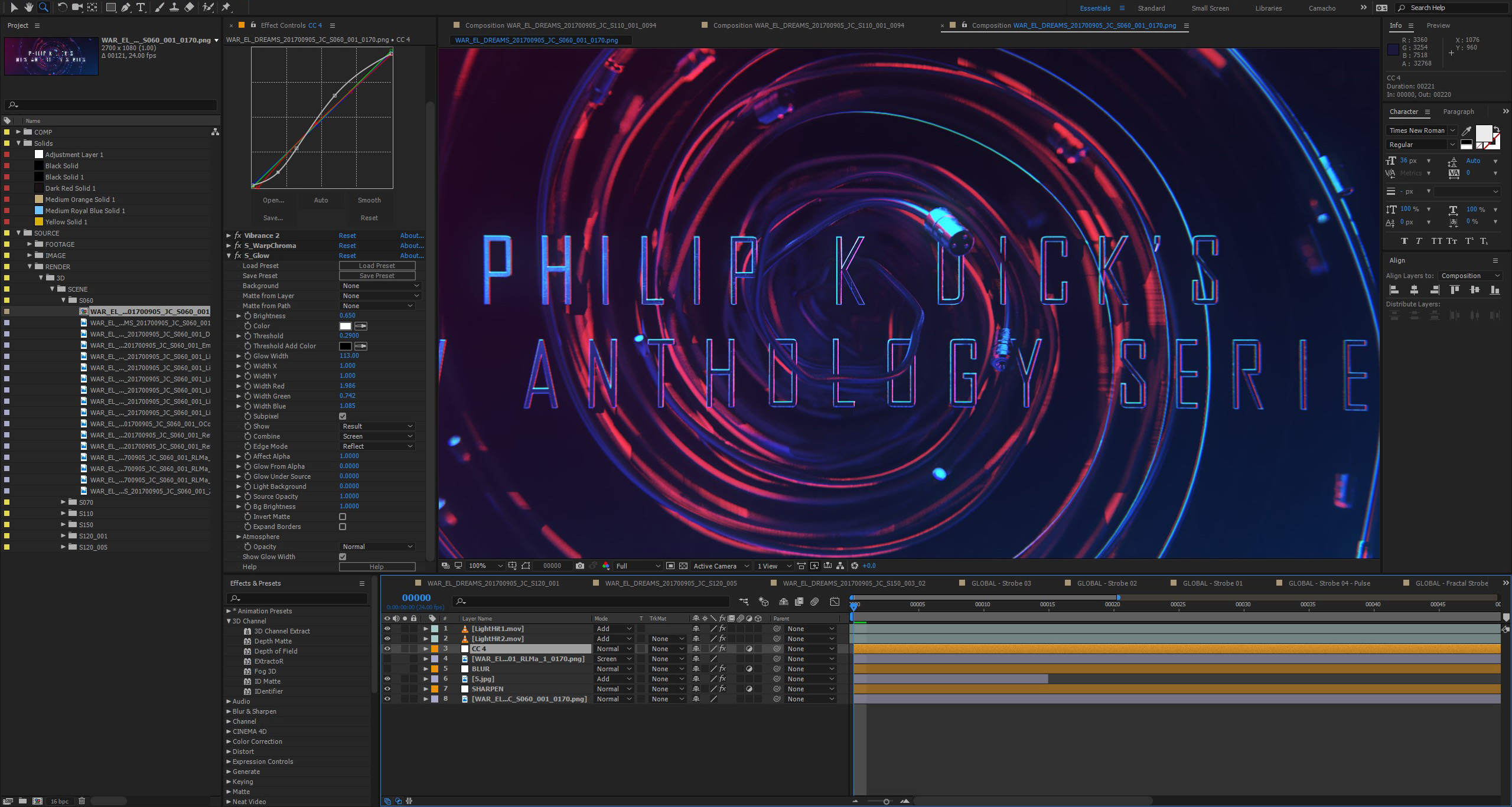The height and width of the screenshot is (807, 1512).
Task: Click the Glow Width value slider
Action: tap(347, 356)
